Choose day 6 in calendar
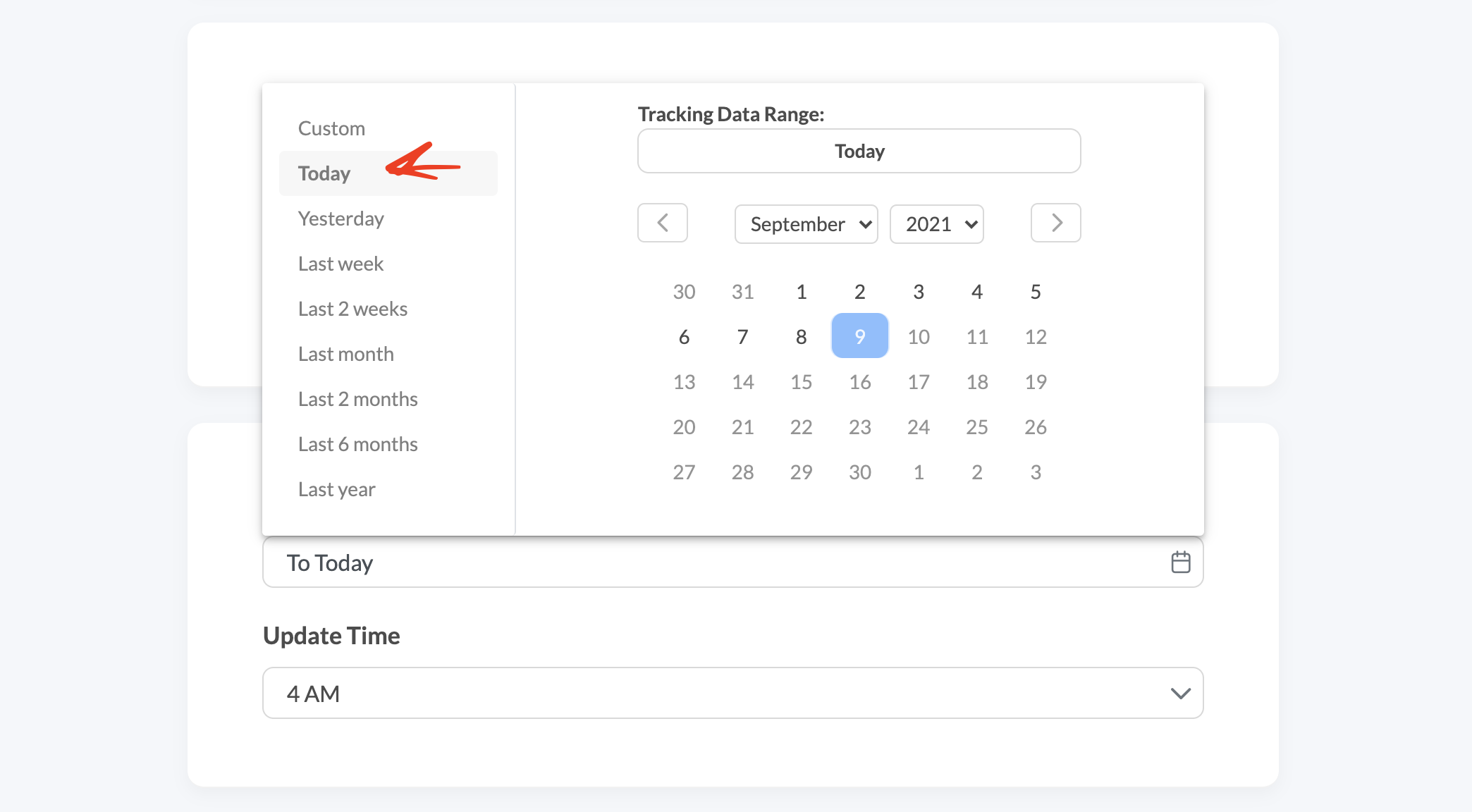The height and width of the screenshot is (812, 1472). click(684, 336)
